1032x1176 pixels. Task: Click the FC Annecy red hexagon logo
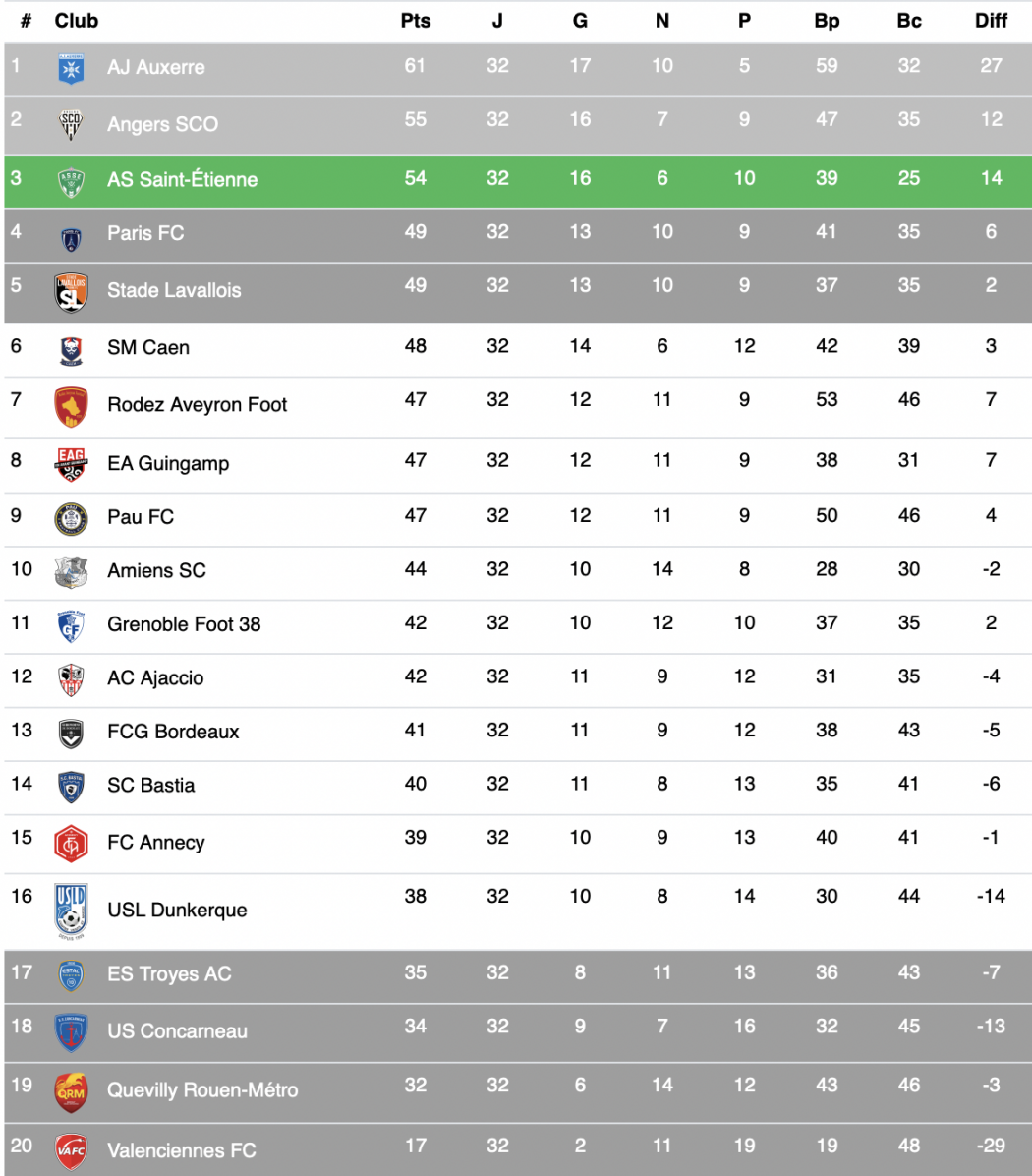coord(71,843)
